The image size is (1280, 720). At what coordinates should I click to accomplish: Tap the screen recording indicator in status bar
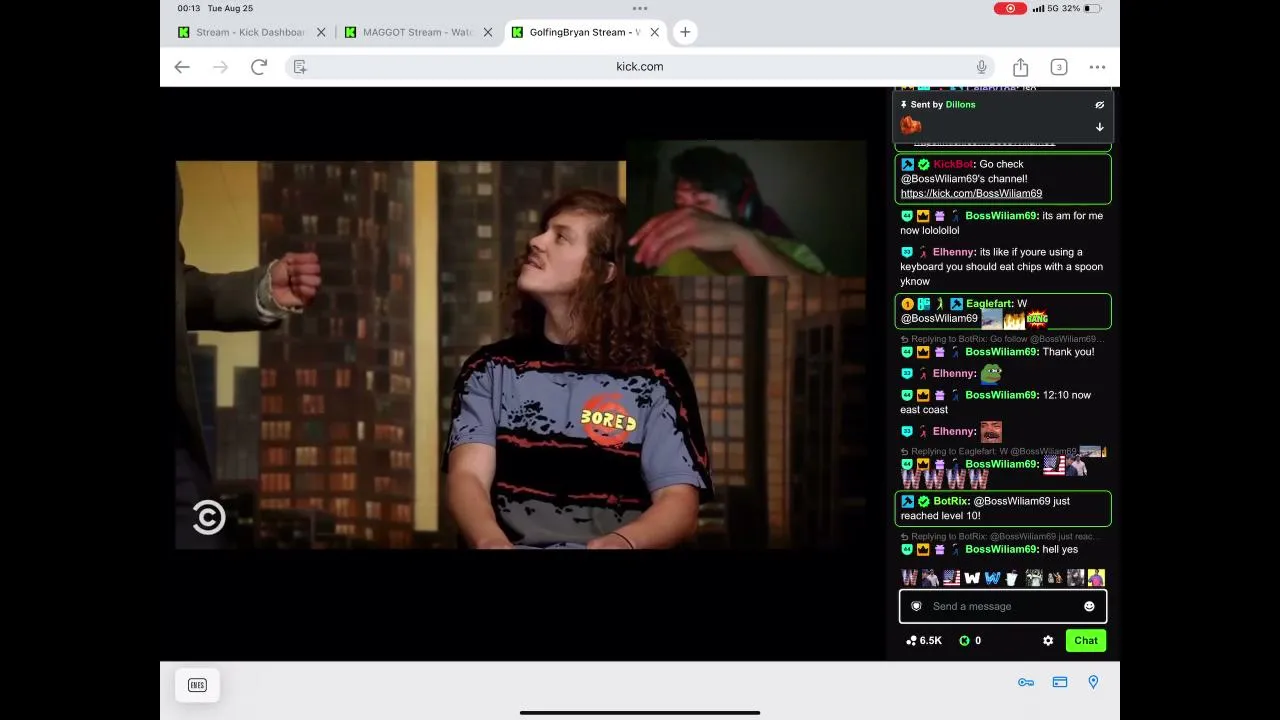pos(1010,9)
